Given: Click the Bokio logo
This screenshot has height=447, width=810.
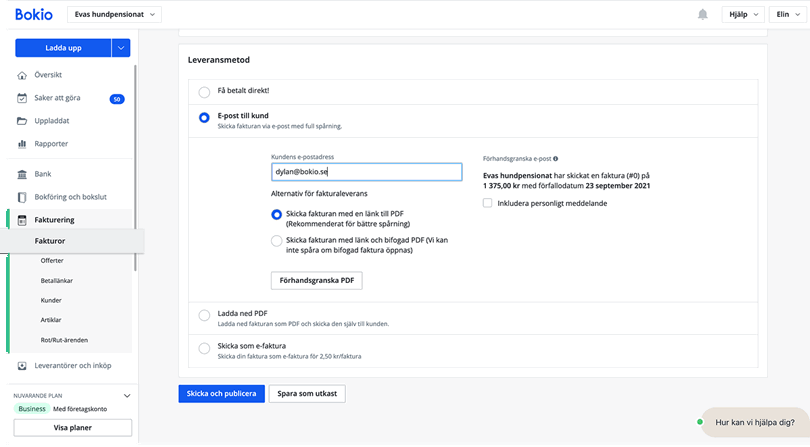Looking at the screenshot, I should (34, 14).
